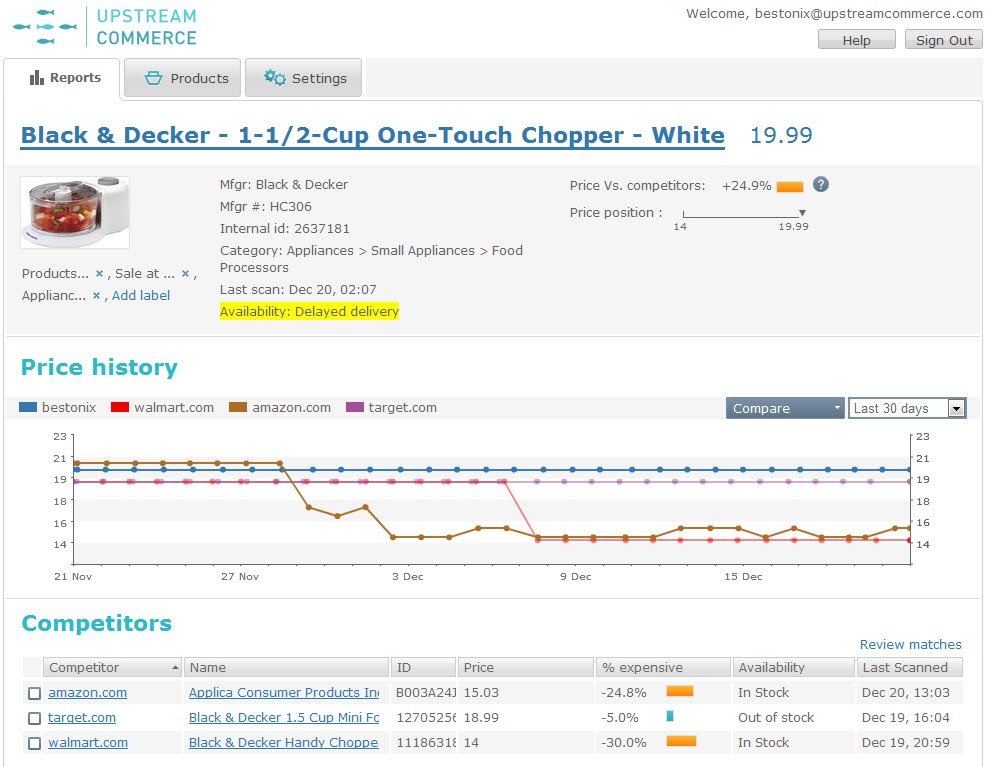Image resolution: width=988 pixels, height=767 pixels.
Task: Open the Last 30 days dropdown arrow
Action: click(956, 408)
